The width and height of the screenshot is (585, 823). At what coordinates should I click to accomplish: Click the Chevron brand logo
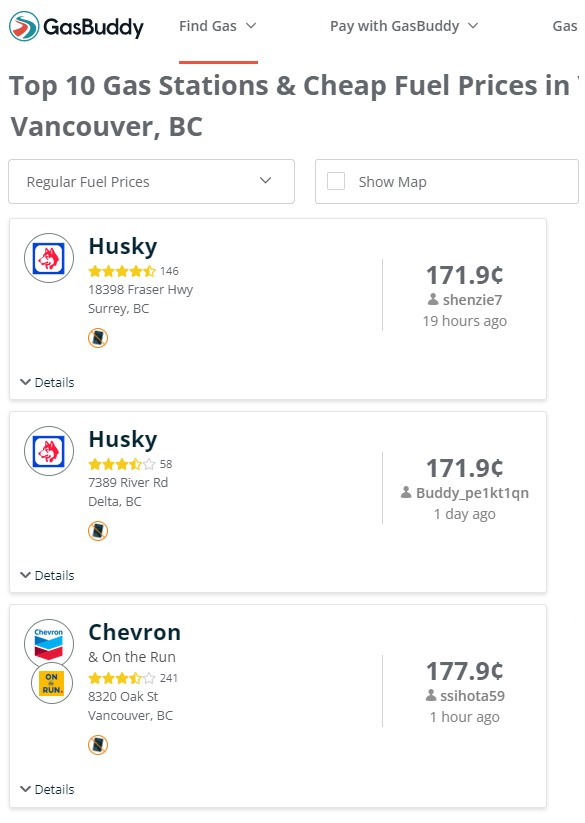(x=49, y=643)
